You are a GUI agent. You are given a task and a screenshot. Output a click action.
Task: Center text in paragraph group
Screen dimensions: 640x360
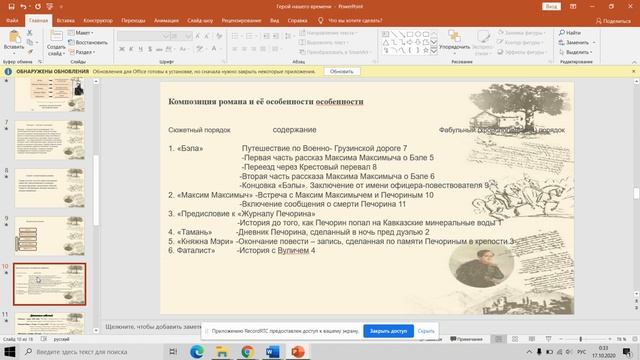click(x=244, y=49)
